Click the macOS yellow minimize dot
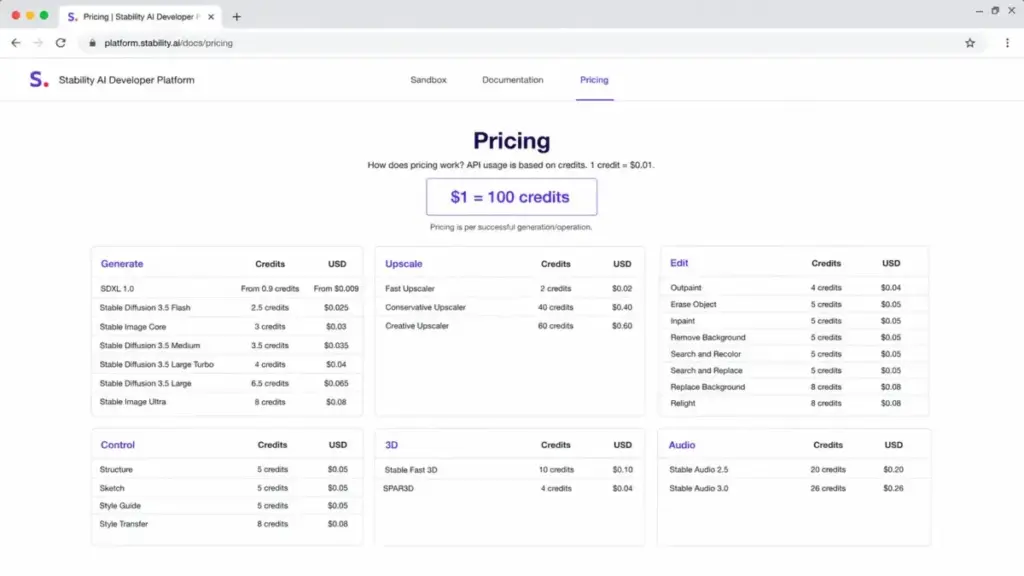1024x576 pixels. tap(30, 15)
